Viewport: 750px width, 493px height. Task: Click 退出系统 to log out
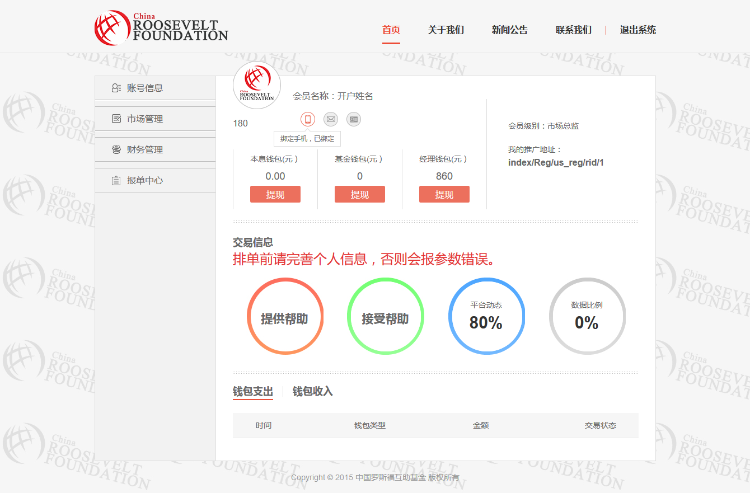638,30
